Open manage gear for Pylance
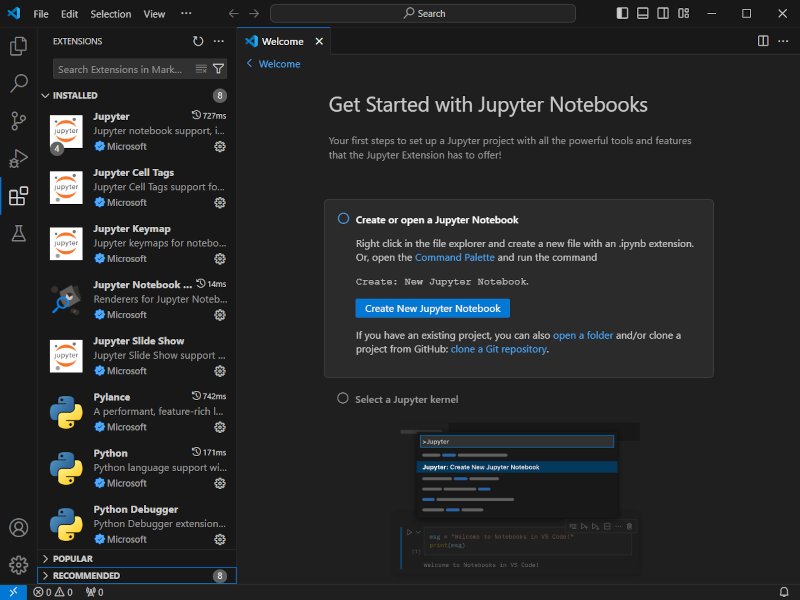 click(x=220, y=427)
